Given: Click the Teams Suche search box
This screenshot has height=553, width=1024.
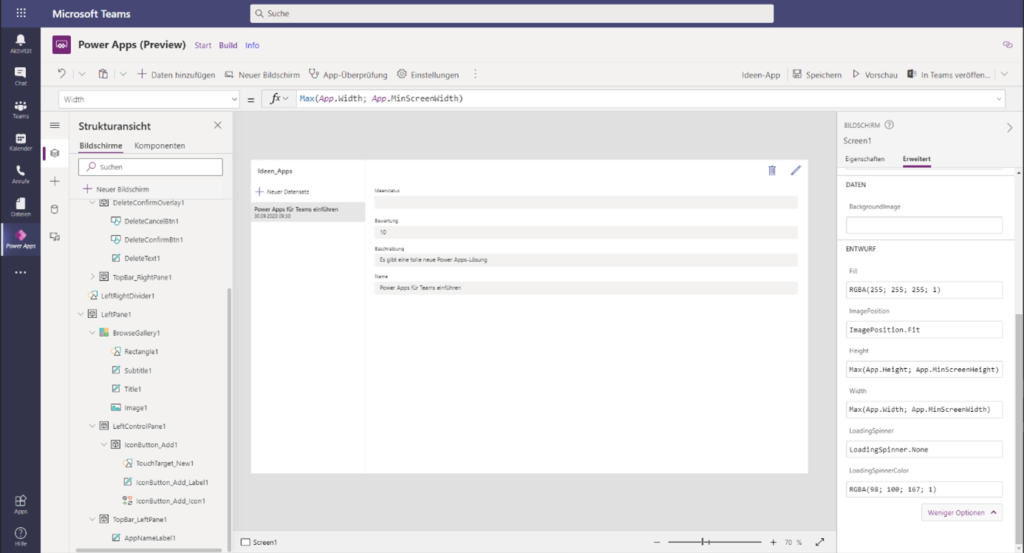Looking at the screenshot, I should (511, 13).
